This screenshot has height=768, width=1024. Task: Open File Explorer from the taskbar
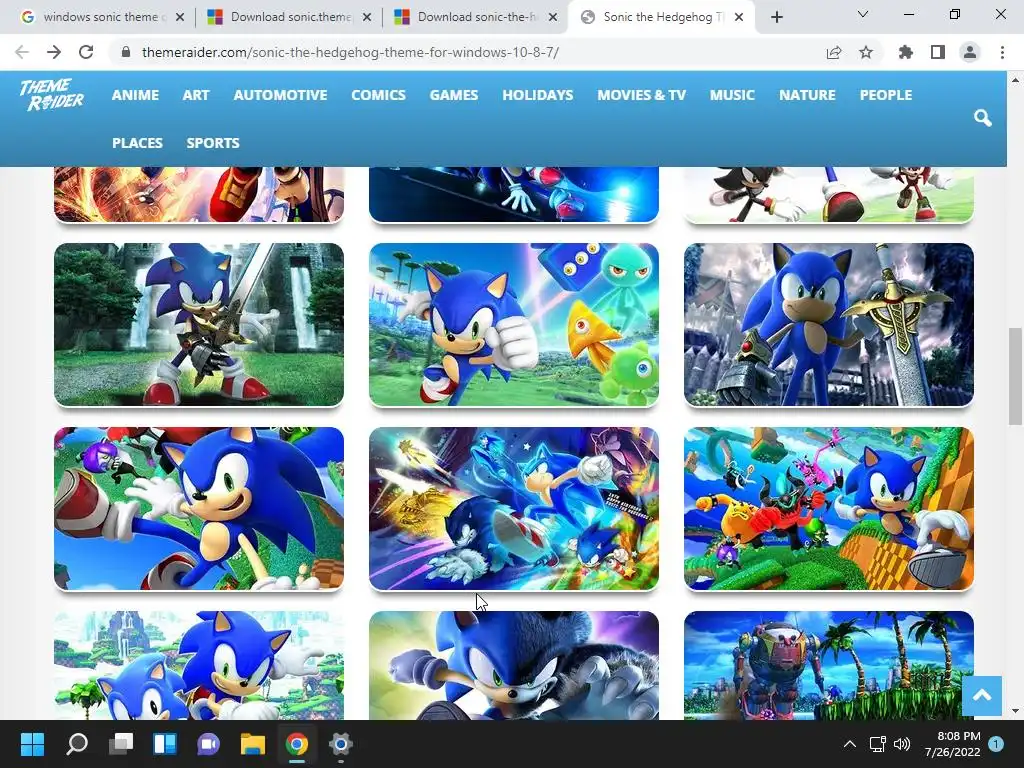tap(252, 744)
